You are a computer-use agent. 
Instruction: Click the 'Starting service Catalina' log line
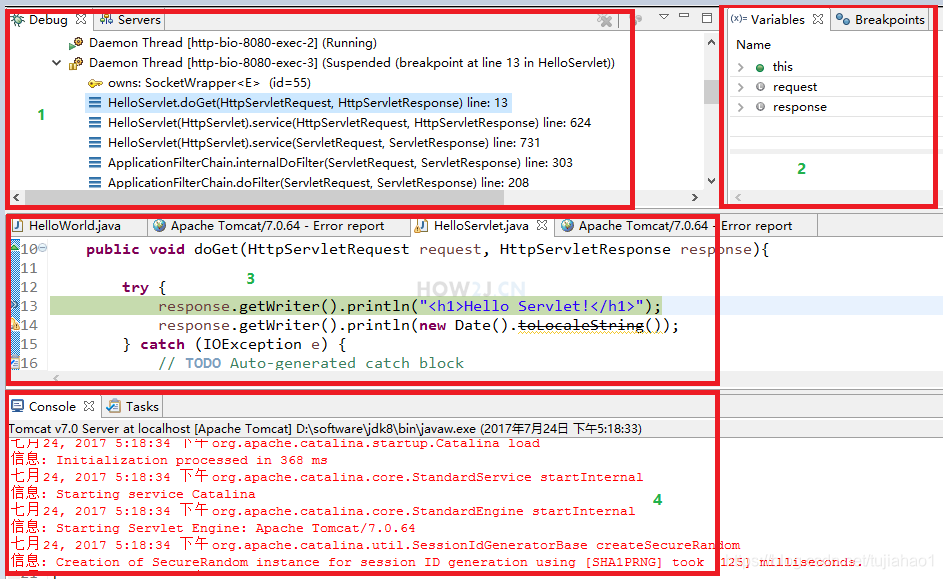pyautogui.click(x=133, y=494)
